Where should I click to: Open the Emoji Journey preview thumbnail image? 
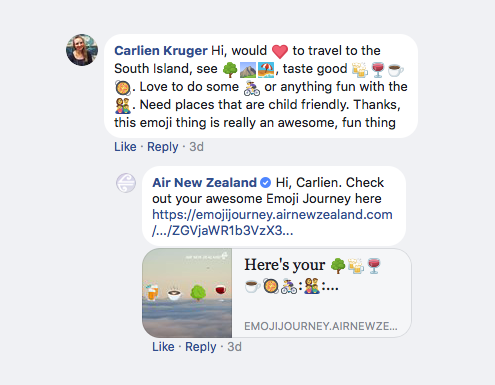point(187,293)
